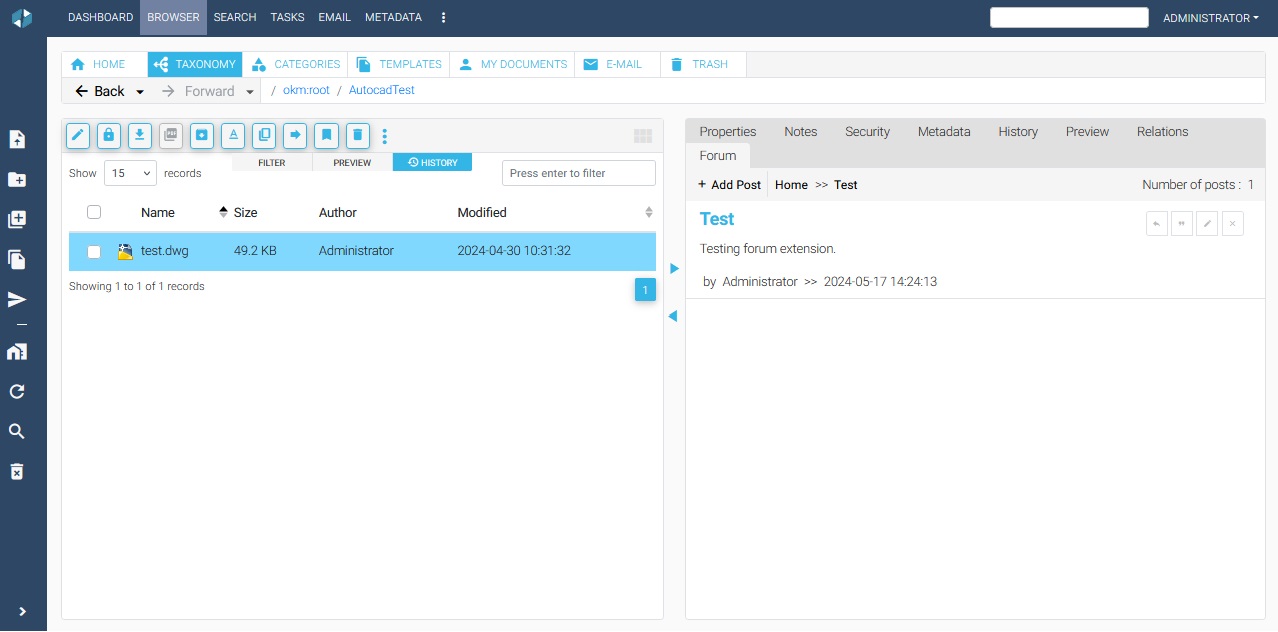Click the AutocadTest breadcrumb link
This screenshot has height=632, width=1278.
(382, 90)
